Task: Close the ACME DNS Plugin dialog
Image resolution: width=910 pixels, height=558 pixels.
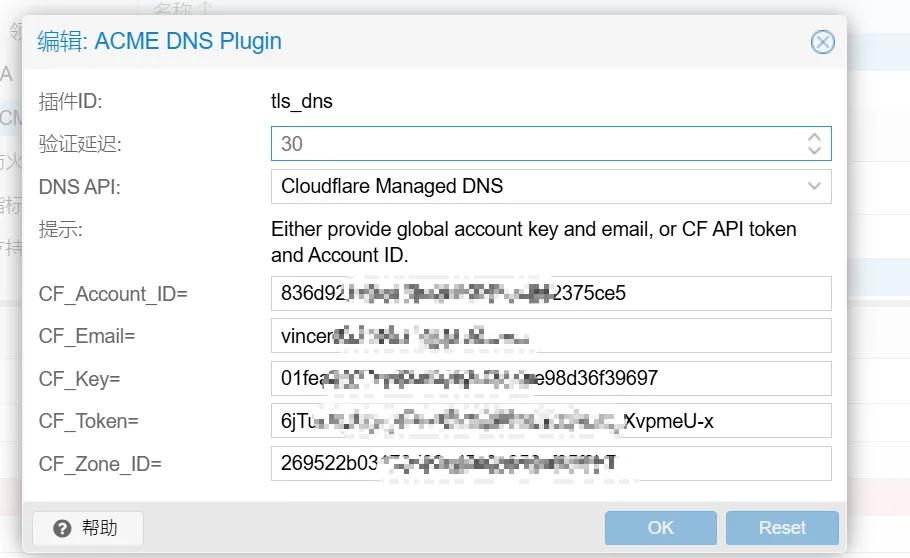Action: pyautogui.click(x=822, y=42)
